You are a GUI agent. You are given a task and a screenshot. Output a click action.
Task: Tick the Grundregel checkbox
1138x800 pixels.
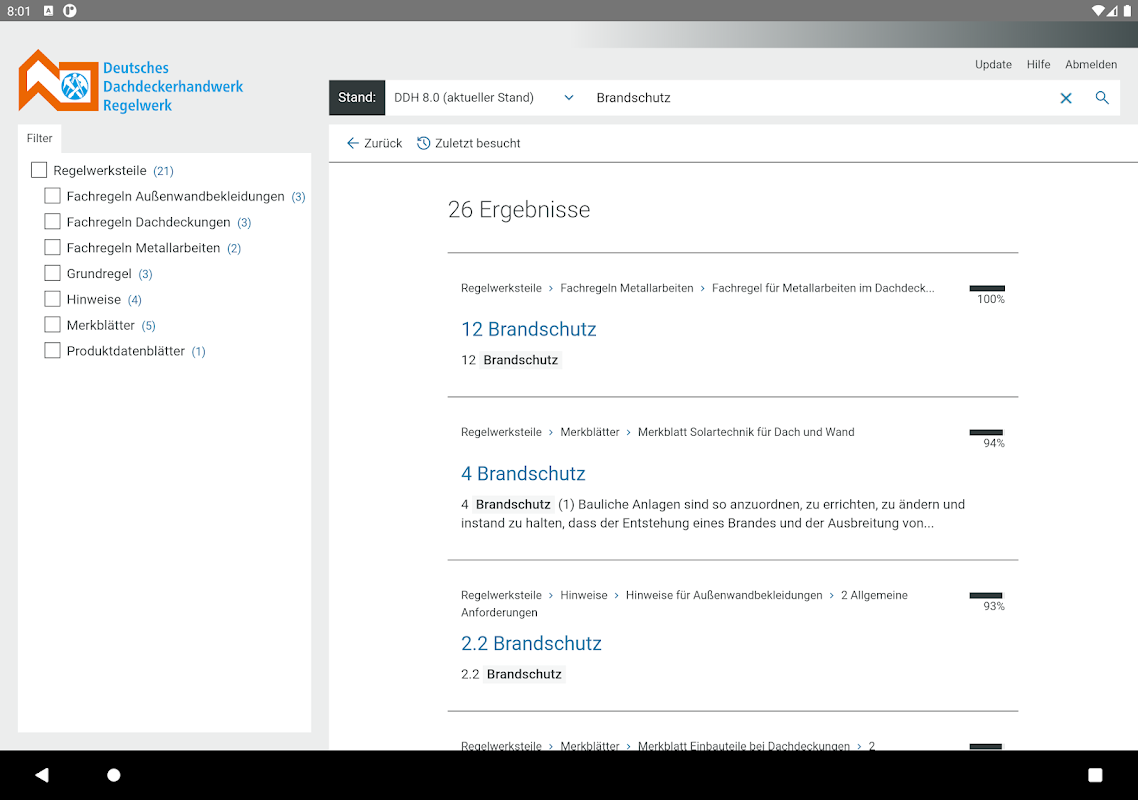[x=52, y=273]
